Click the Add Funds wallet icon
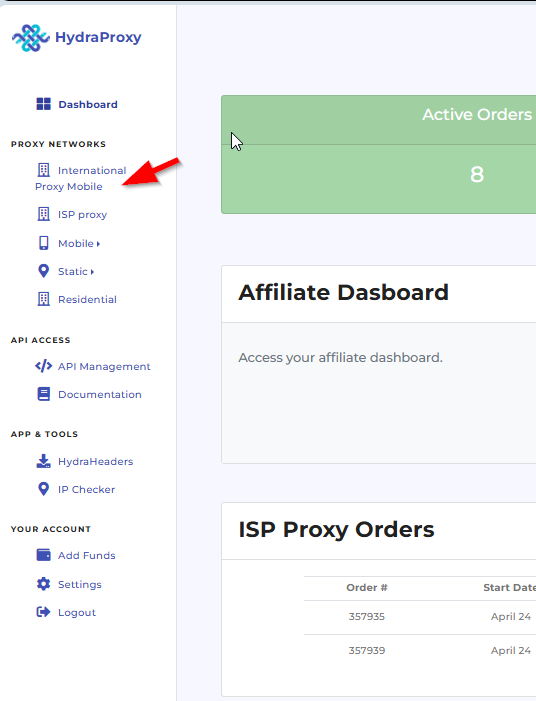This screenshot has height=701, width=536. tap(43, 555)
